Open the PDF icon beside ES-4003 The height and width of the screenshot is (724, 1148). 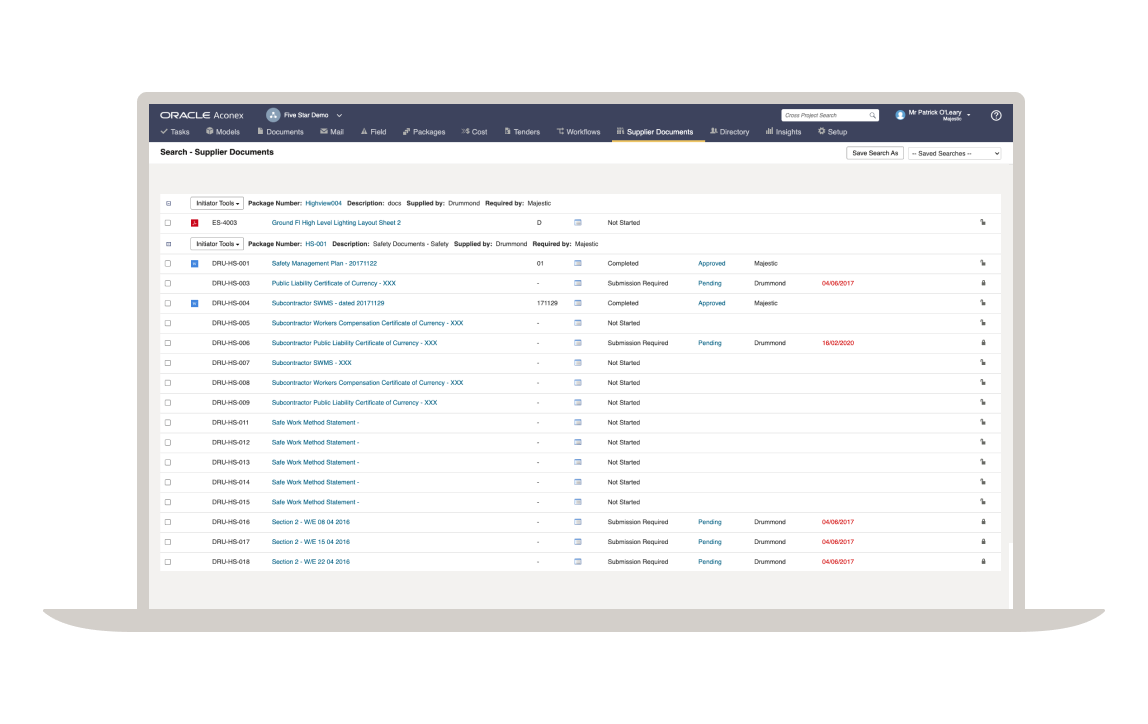(x=194, y=222)
